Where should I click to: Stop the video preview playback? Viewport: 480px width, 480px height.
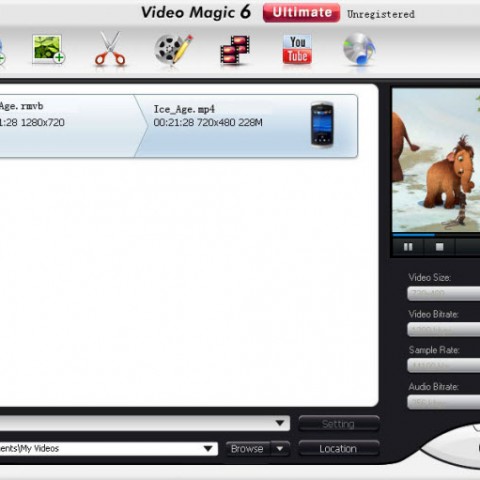(439, 247)
